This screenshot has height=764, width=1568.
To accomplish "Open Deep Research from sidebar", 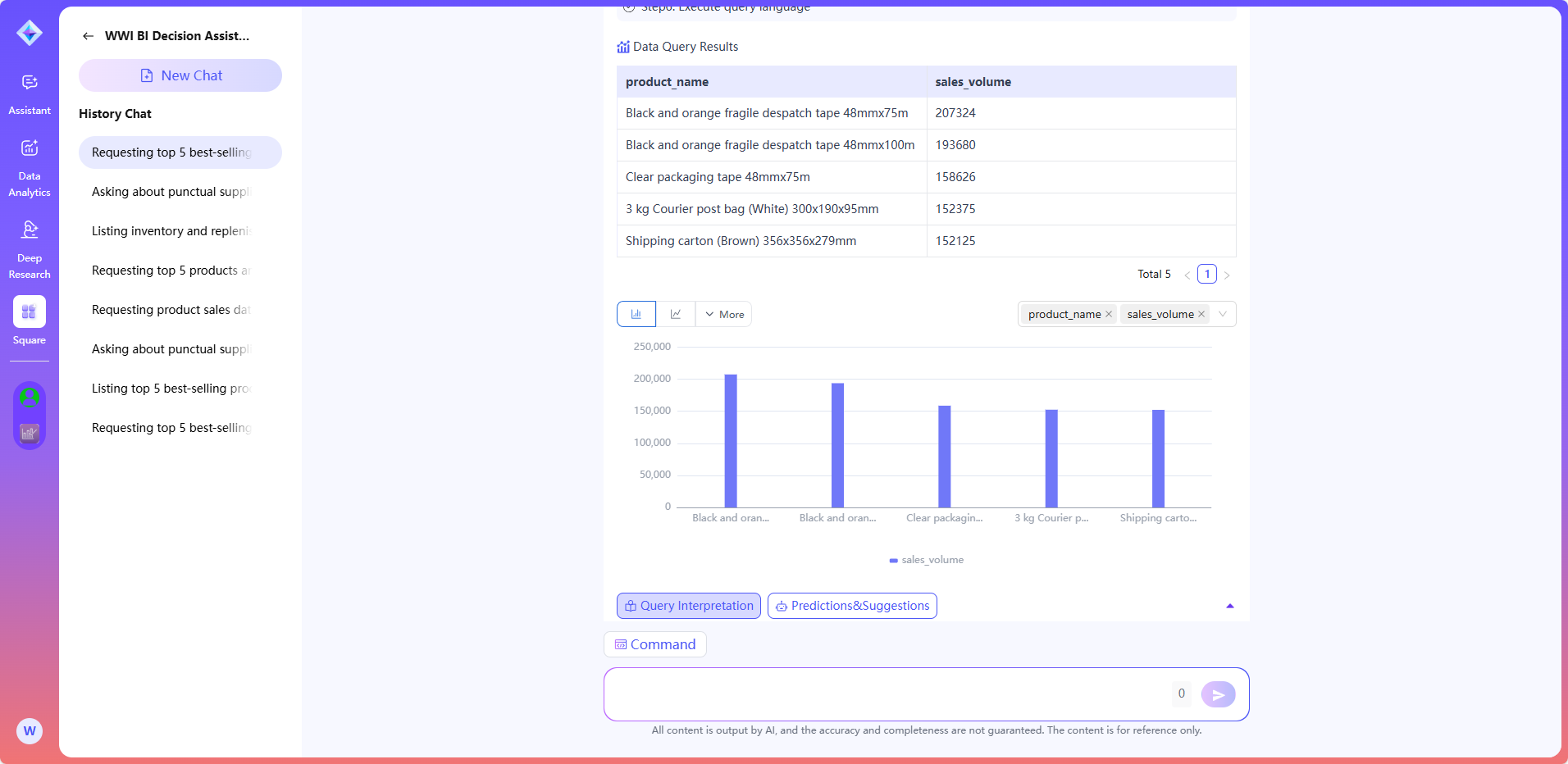I will [x=30, y=249].
